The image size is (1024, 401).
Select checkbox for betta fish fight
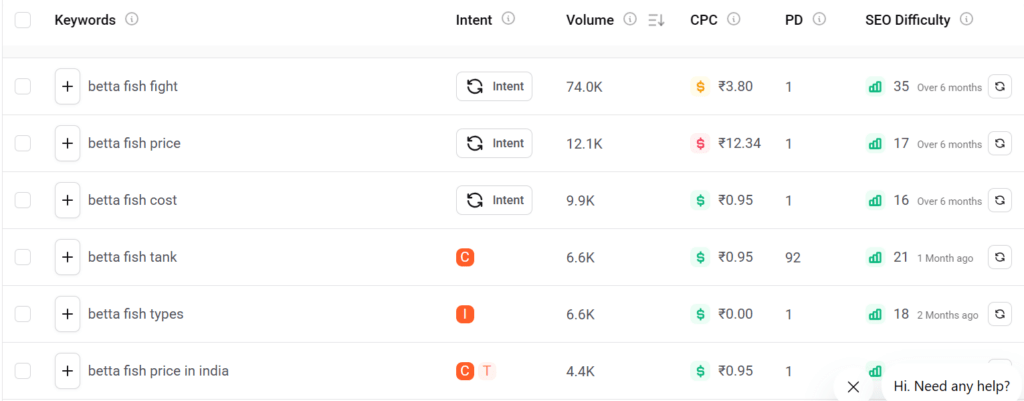pyautogui.click(x=23, y=86)
